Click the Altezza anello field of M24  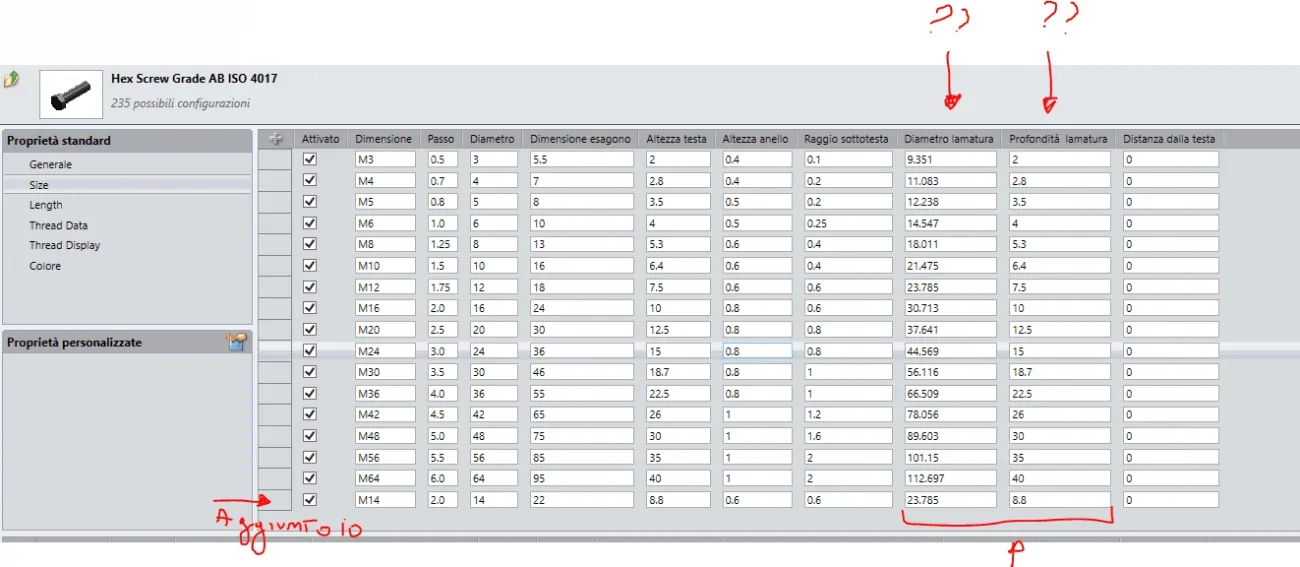tap(757, 351)
